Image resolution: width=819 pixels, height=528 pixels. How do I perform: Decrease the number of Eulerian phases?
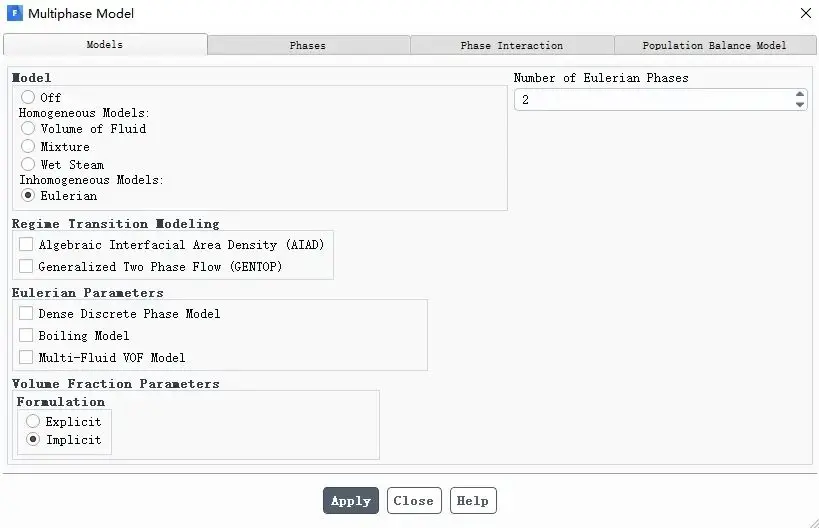coord(800,104)
